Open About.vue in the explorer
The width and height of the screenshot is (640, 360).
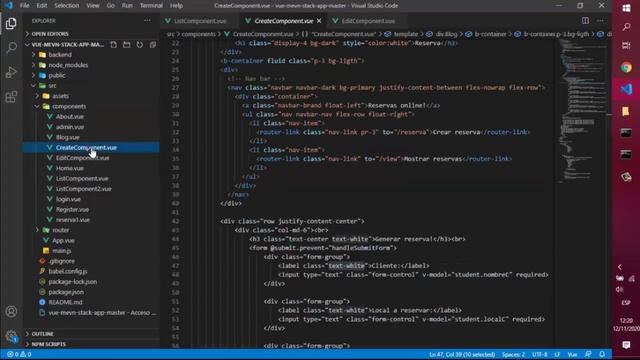[69, 117]
